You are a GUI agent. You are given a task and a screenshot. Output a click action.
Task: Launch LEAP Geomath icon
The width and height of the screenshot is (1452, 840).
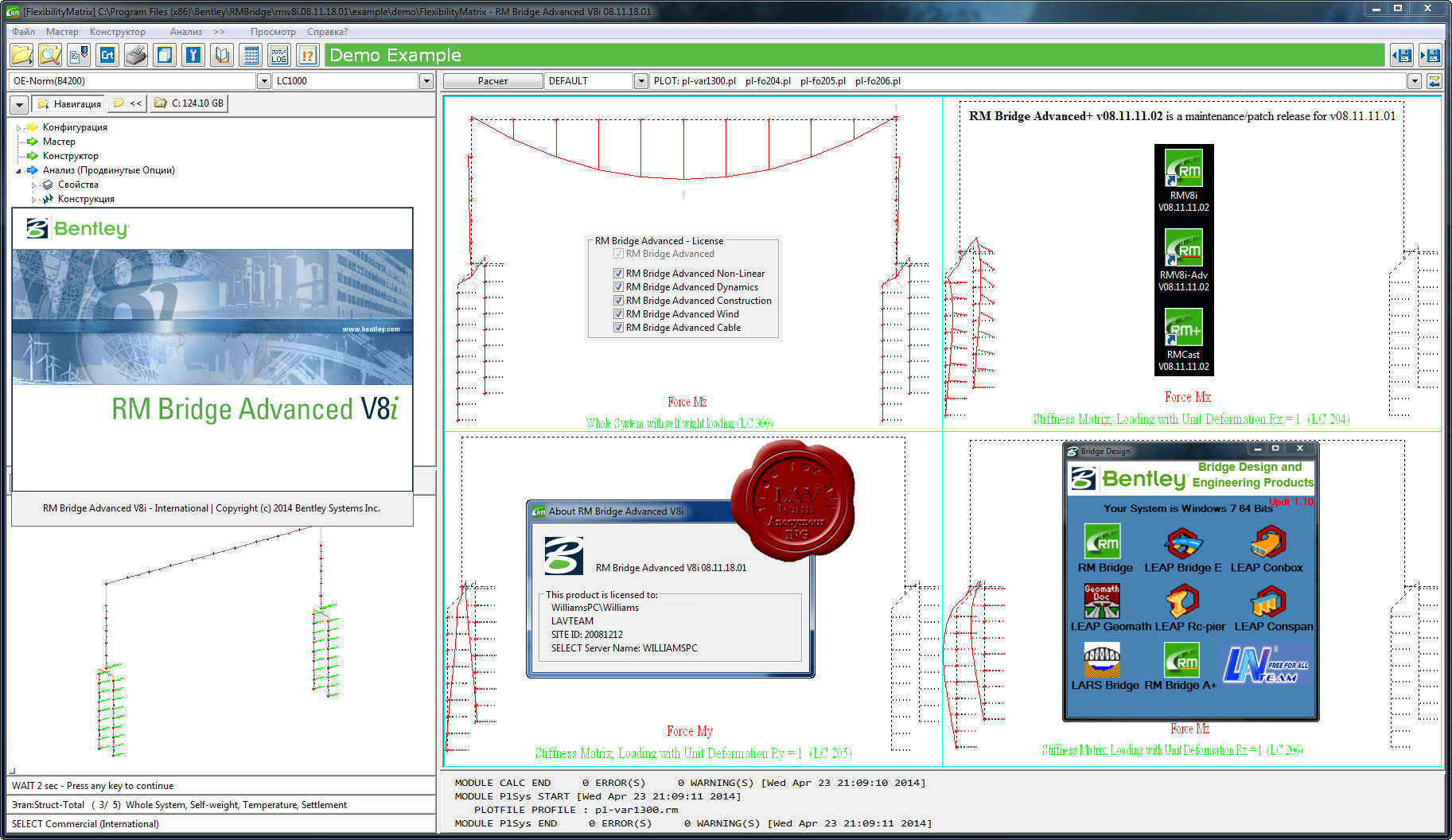pyautogui.click(x=1102, y=601)
